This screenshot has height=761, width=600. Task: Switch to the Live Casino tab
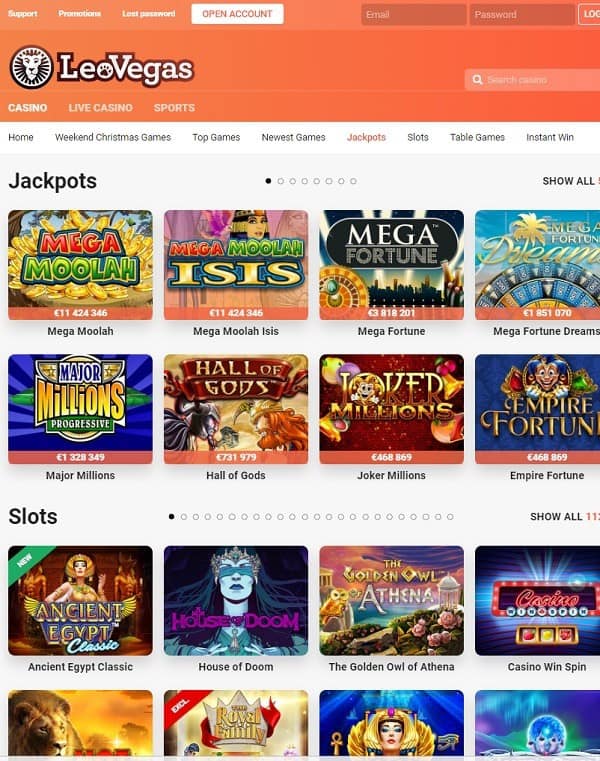click(x=100, y=108)
